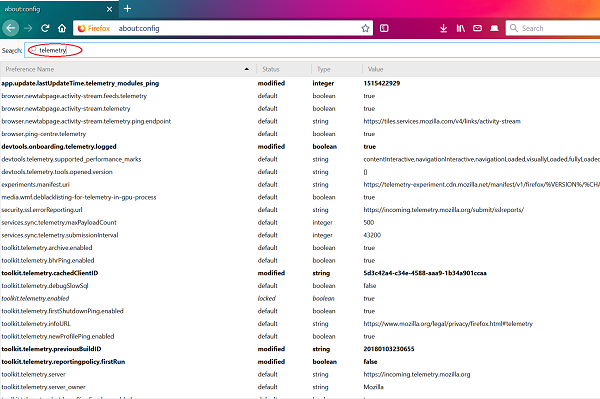Select browser.ping-centre.telemetry preference

click(300, 134)
